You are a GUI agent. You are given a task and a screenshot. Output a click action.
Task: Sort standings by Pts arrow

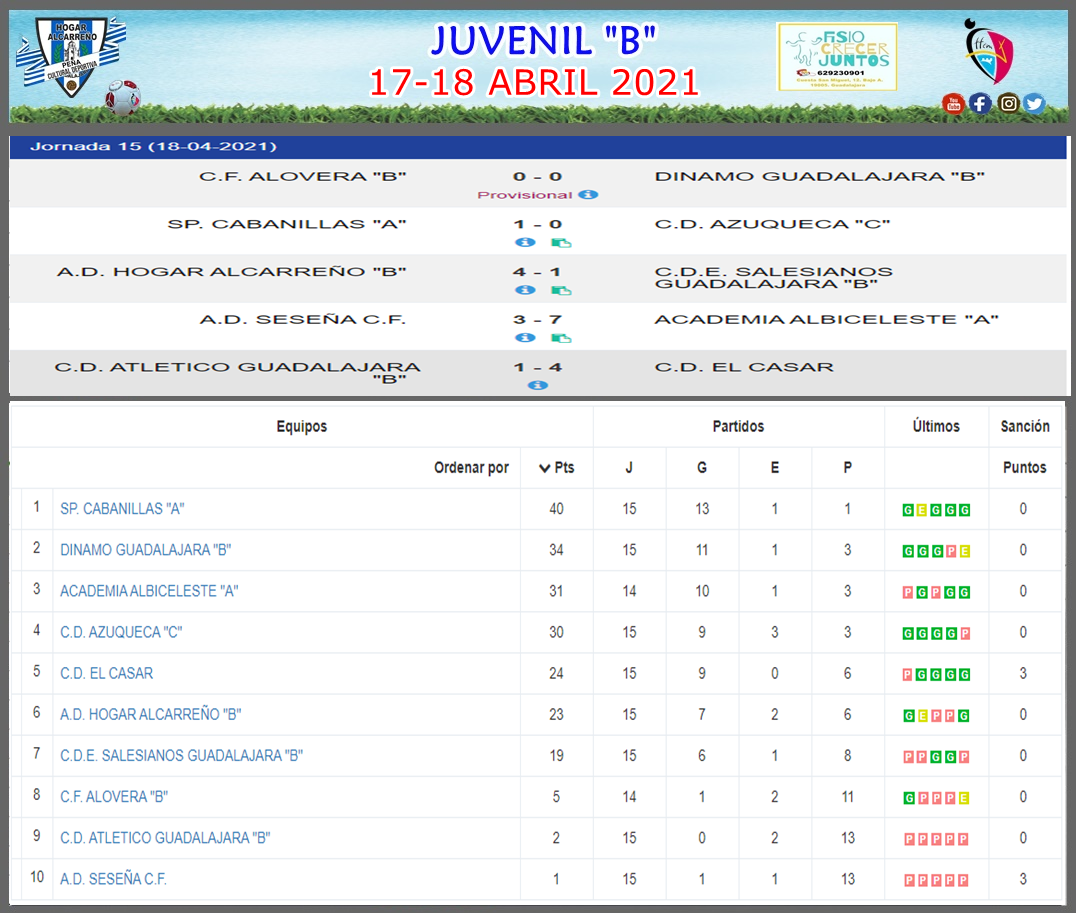coord(545,468)
